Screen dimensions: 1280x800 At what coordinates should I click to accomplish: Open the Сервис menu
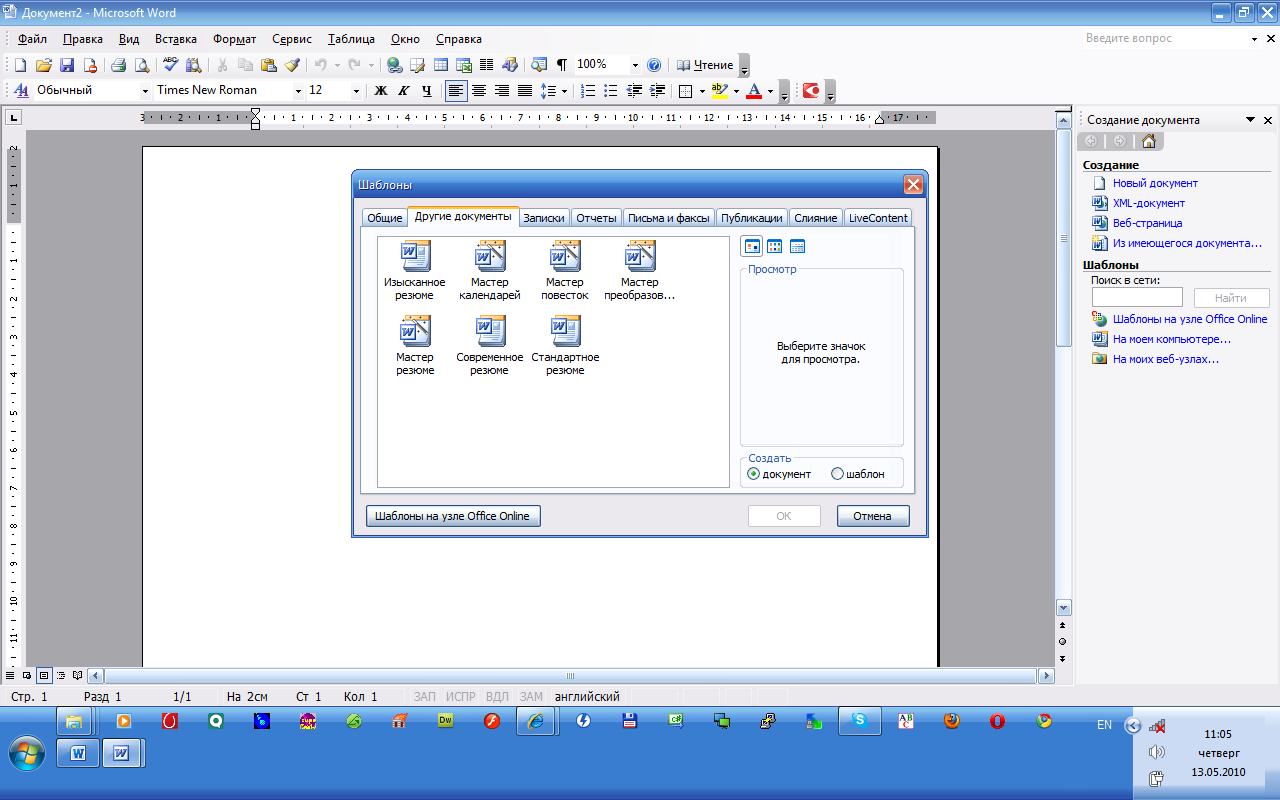[x=292, y=39]
